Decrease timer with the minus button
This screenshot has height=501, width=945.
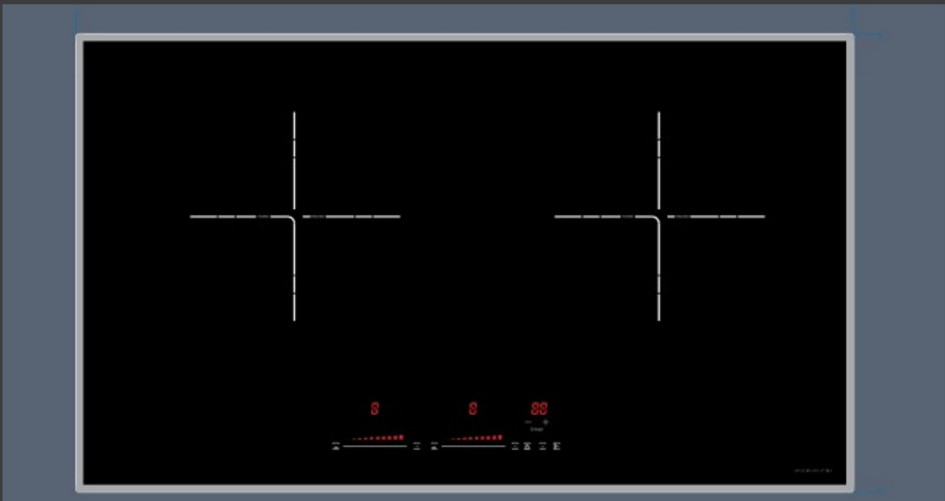pyautogui.click(x=529, y=422)
